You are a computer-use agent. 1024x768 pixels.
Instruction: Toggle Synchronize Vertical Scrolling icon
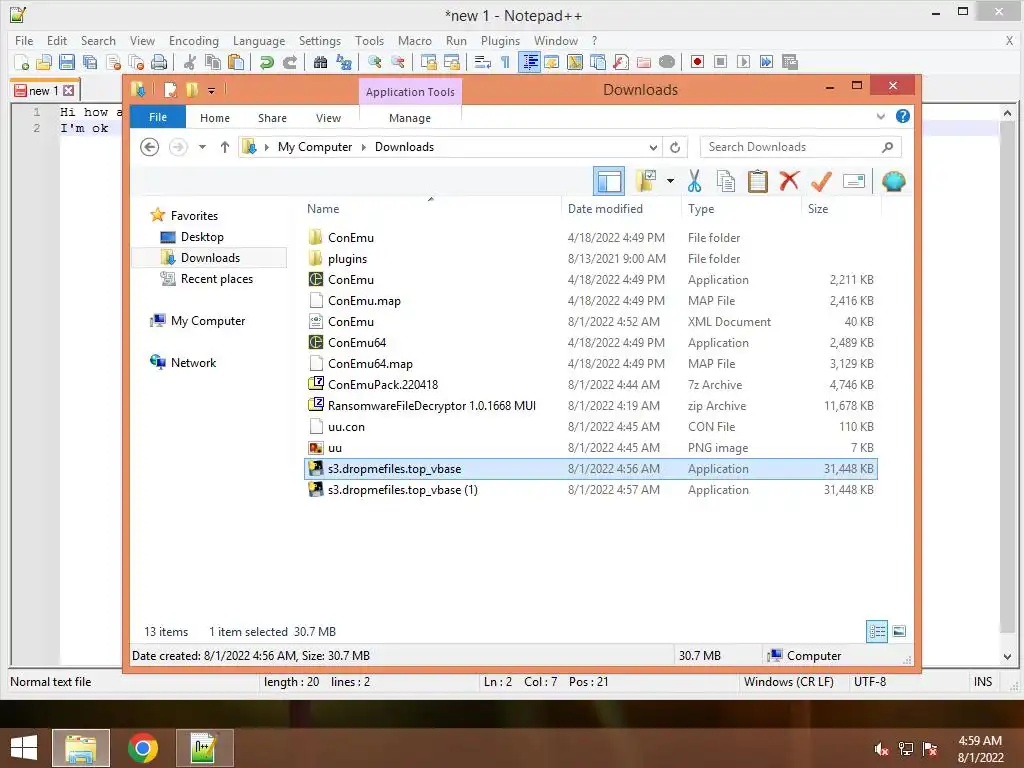(428, 62)
